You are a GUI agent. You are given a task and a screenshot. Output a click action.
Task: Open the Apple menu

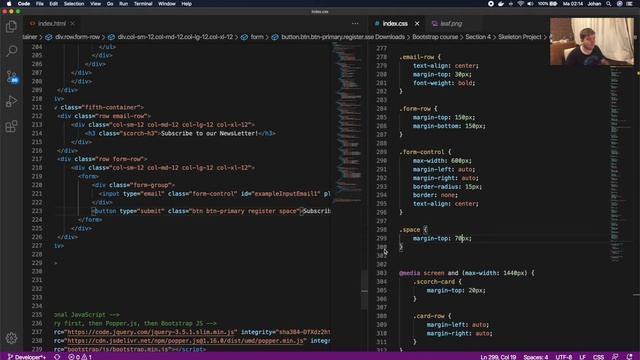click(x=9, y=4)
